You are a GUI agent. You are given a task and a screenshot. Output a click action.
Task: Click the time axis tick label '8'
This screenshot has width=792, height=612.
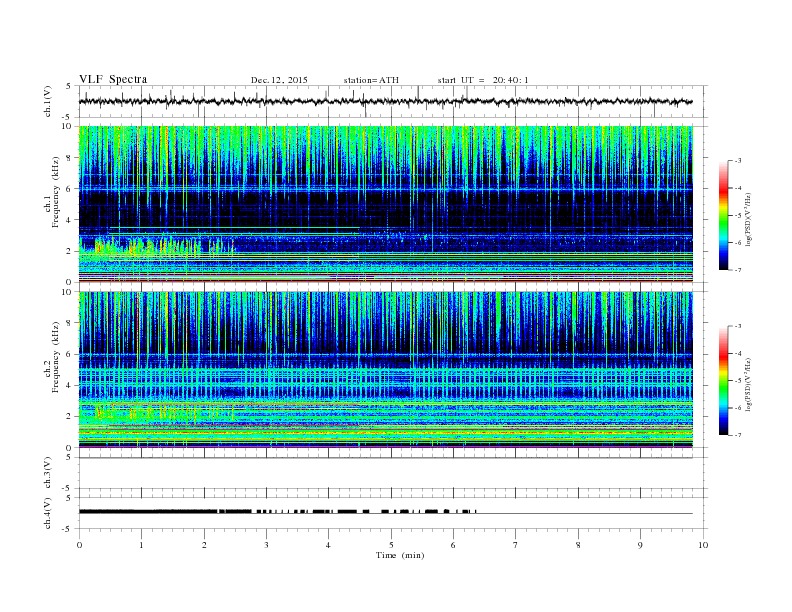[x=578, y=545]
